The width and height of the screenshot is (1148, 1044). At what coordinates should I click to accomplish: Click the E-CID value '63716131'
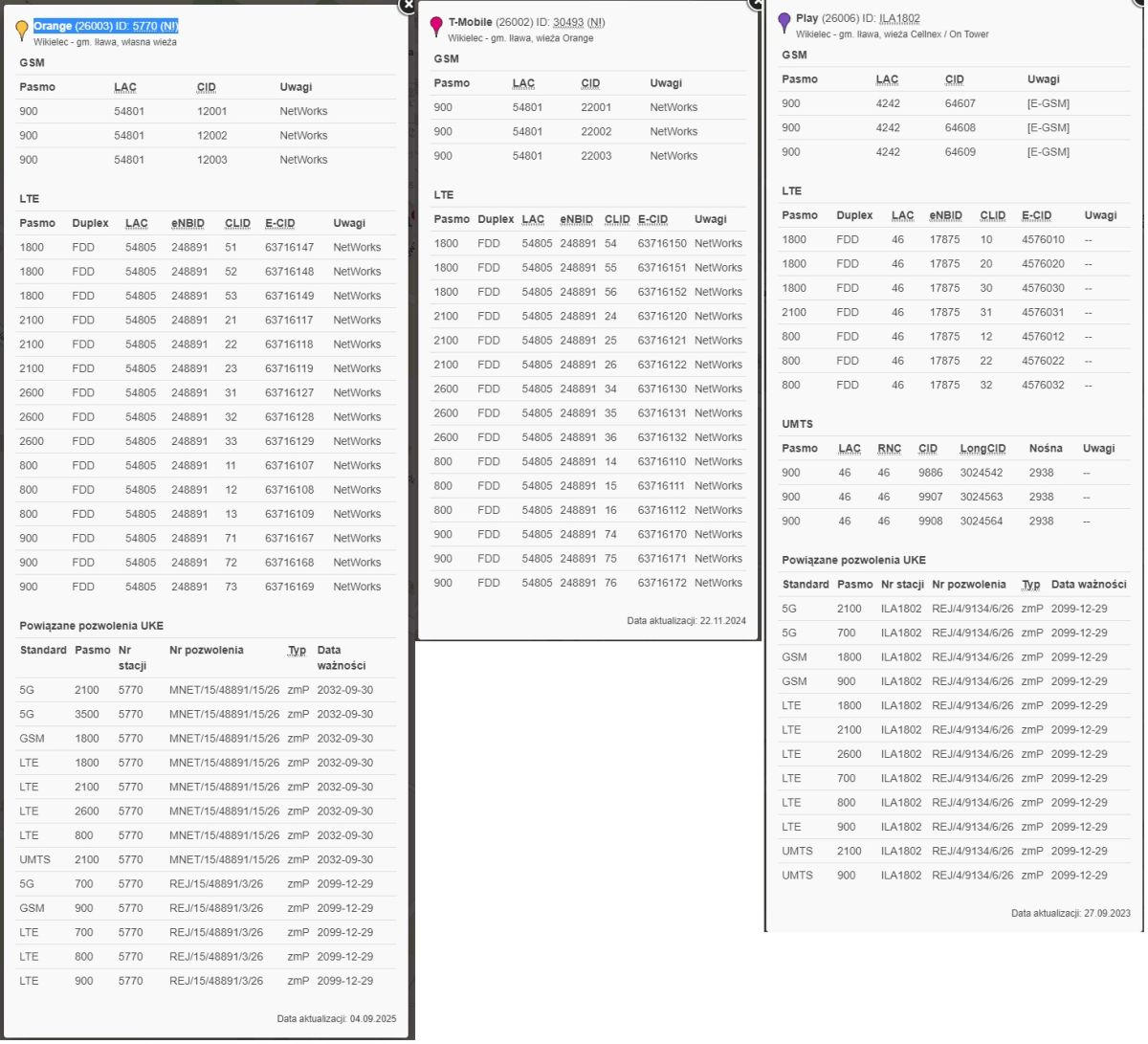pos(663,414)
